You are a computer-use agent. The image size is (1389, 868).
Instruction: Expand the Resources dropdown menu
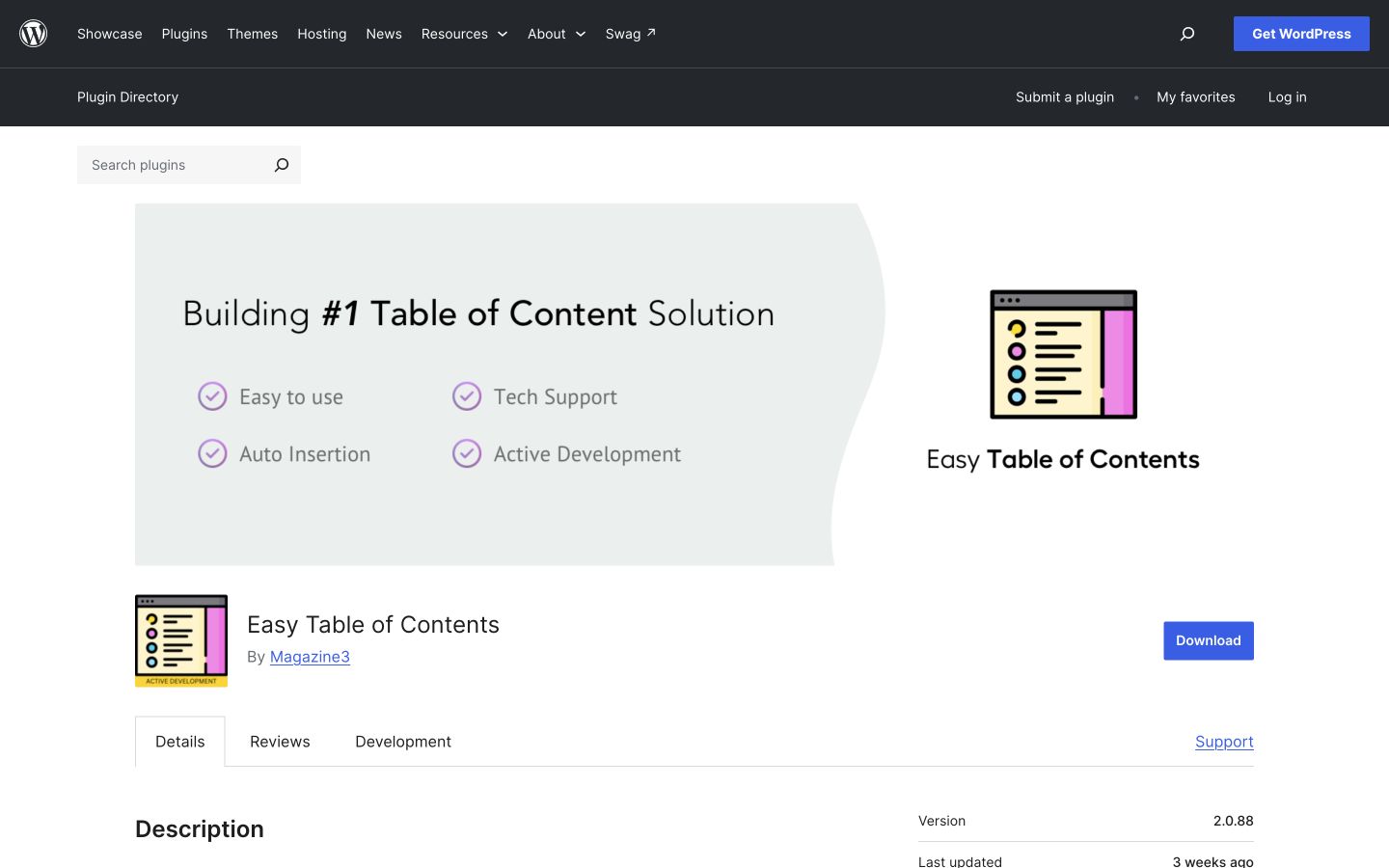tap(464, 34)
